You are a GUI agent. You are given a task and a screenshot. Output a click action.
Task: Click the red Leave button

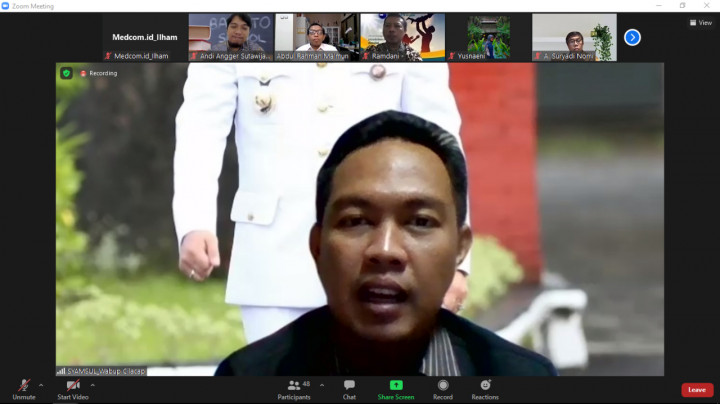[697, 390]
